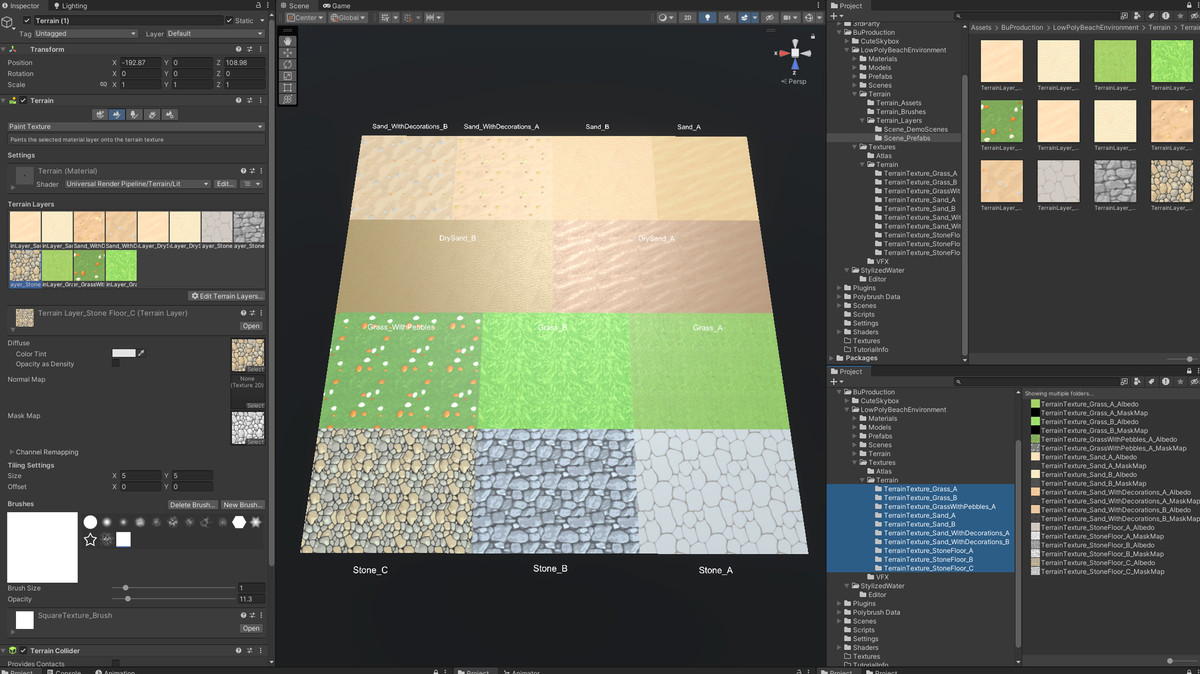Image resolution: width=1200 pixels, height=674 pixels.
Task: Click the Delete Brush button
Action: (193, 505)
